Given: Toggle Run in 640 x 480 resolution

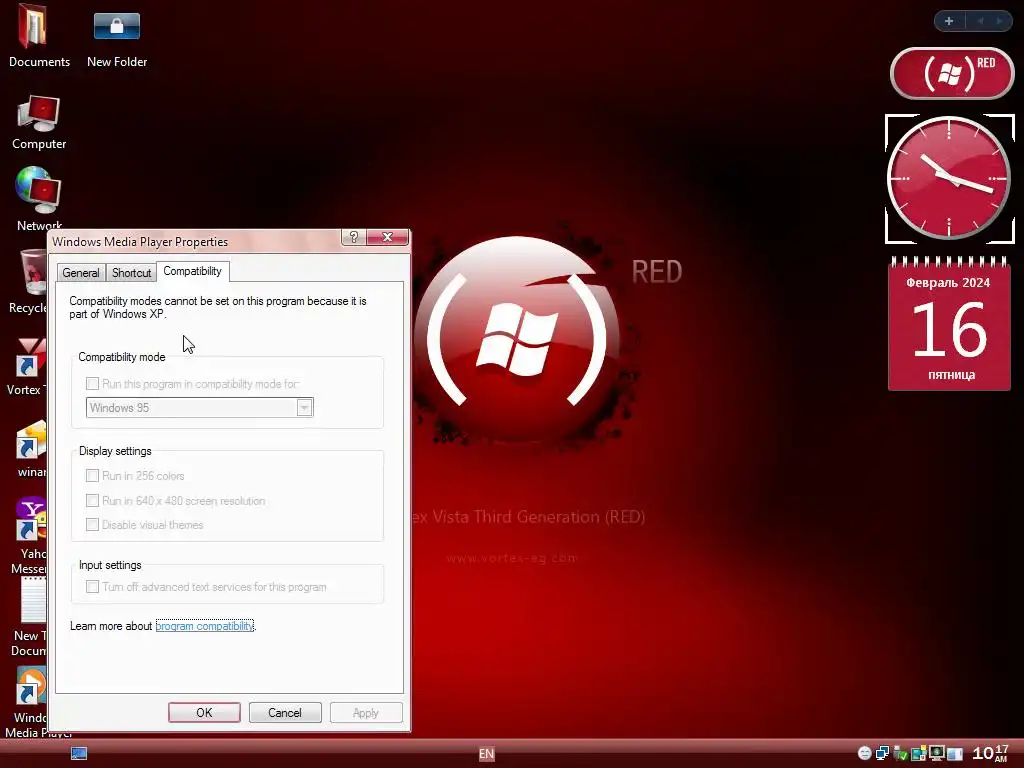Looking at the screenshot, I should coord(93,501).
